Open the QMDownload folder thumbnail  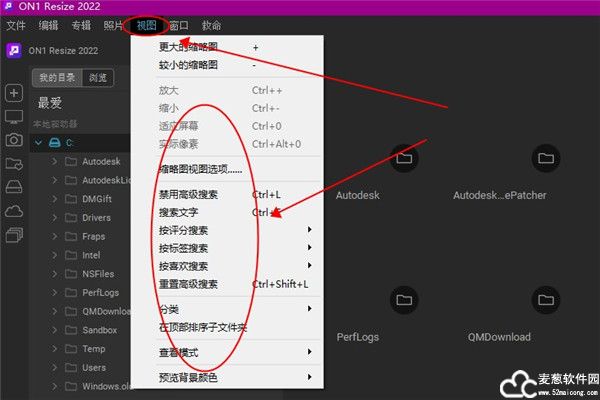pyautogui.click(x=546, y=300)
